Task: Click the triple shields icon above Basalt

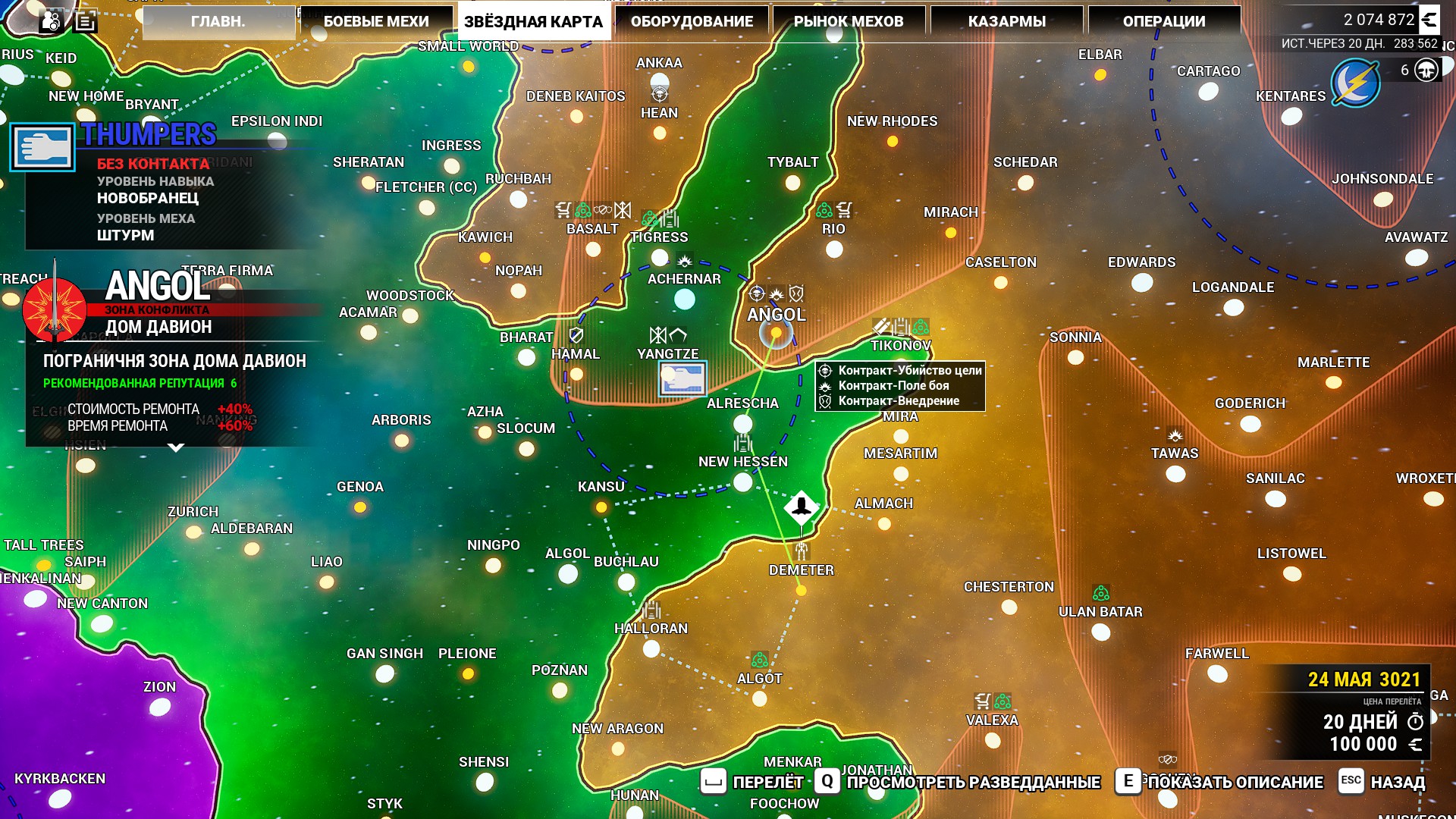Action: click(603, 209)
